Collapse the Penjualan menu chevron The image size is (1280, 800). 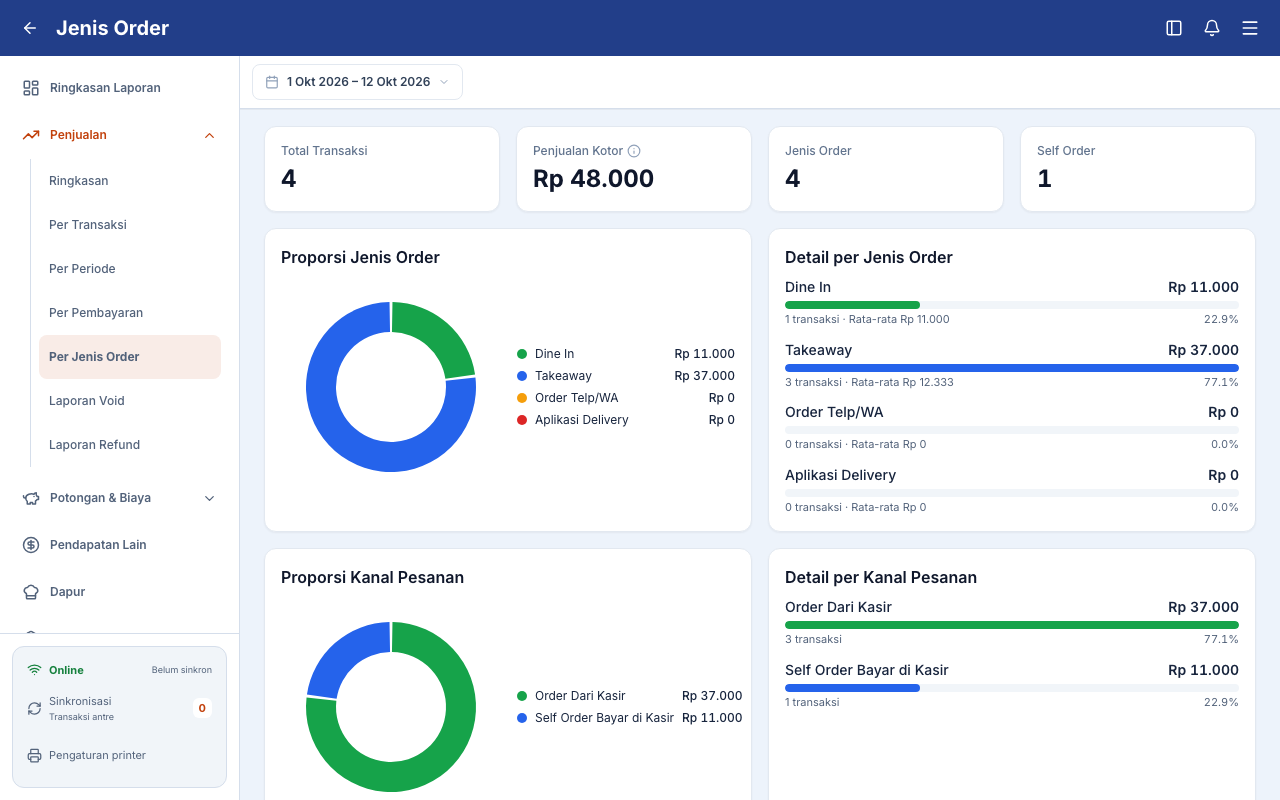coord(209,135)
